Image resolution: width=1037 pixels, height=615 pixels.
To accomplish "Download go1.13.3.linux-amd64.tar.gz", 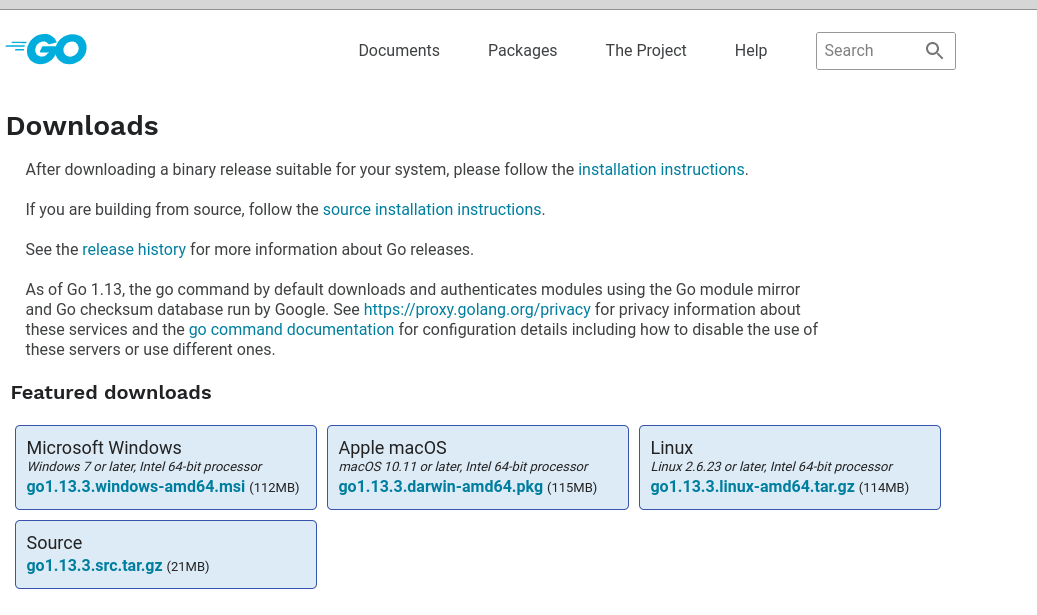I will 752,487.
